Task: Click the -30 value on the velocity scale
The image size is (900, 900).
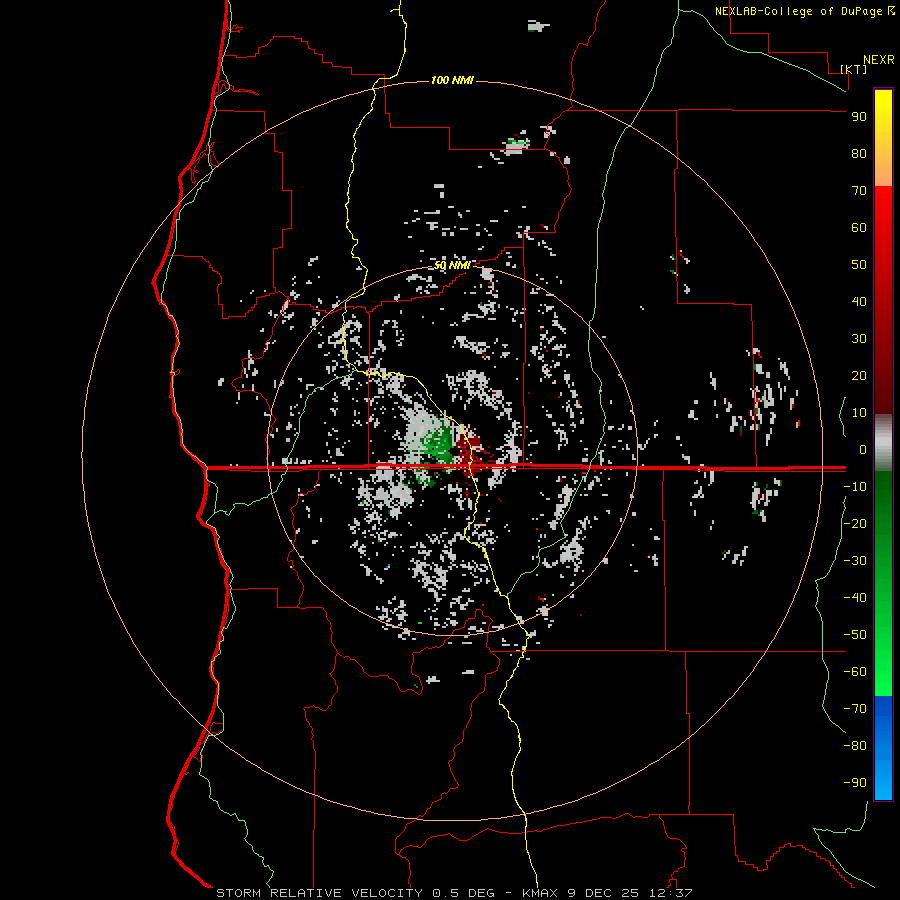Action: click(855, 561)
